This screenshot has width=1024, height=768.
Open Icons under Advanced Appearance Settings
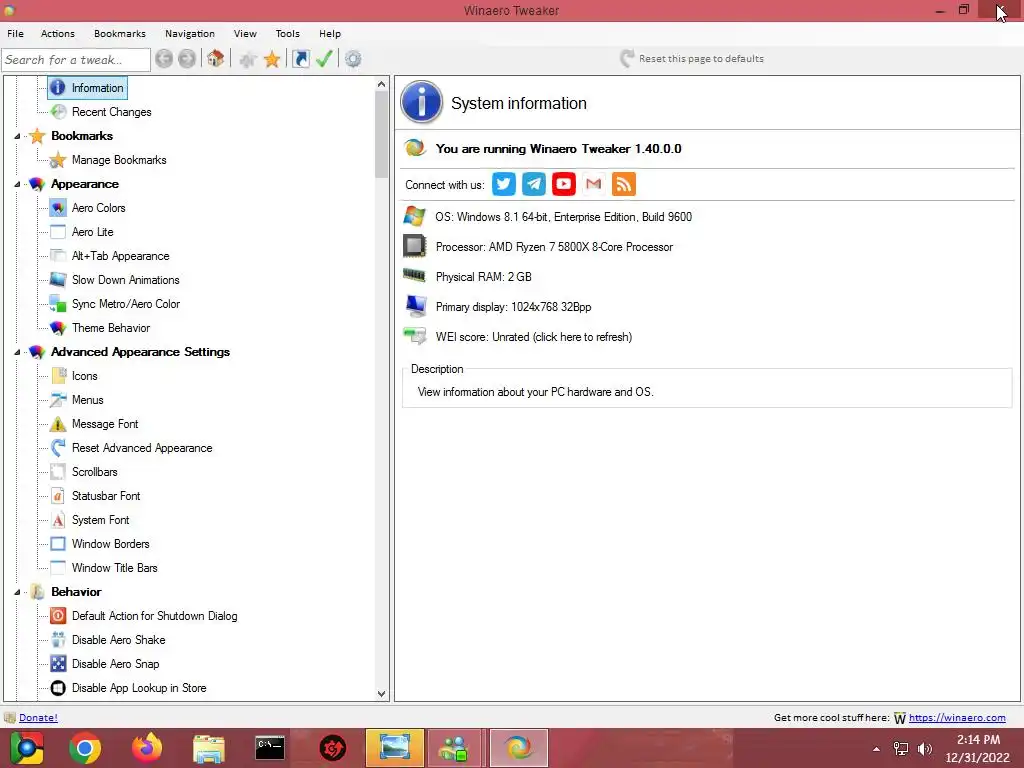click(x=85, y=376)
